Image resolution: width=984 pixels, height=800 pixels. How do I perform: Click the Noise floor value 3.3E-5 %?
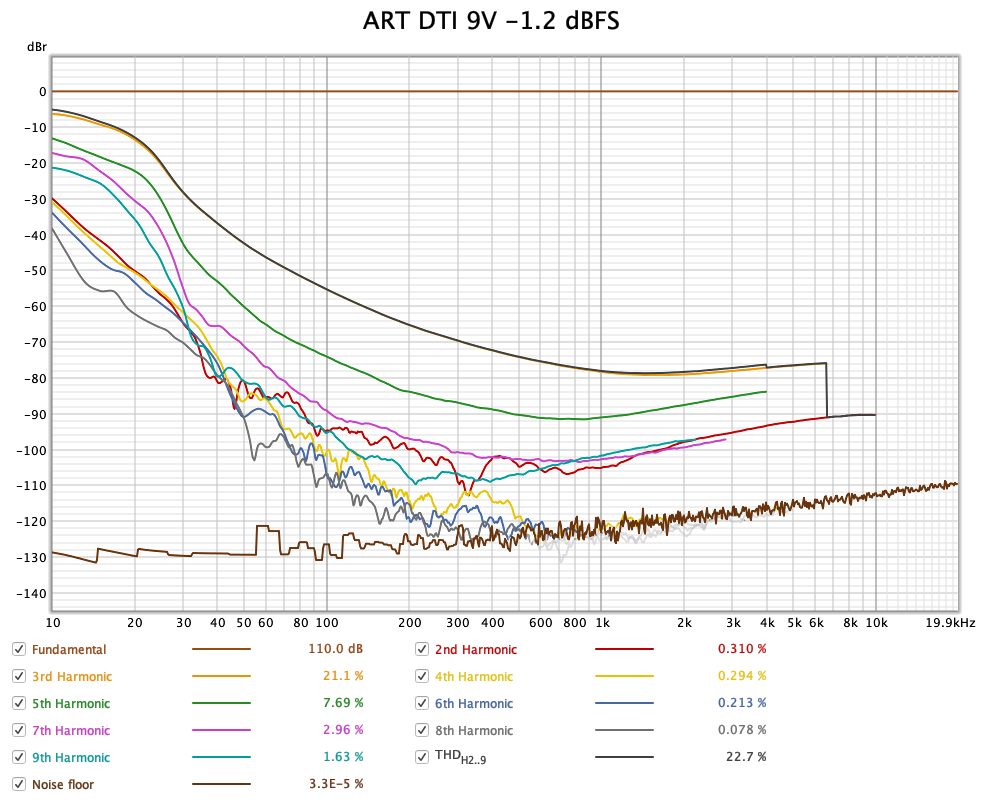pyautogui.click(x=336, y=784)
